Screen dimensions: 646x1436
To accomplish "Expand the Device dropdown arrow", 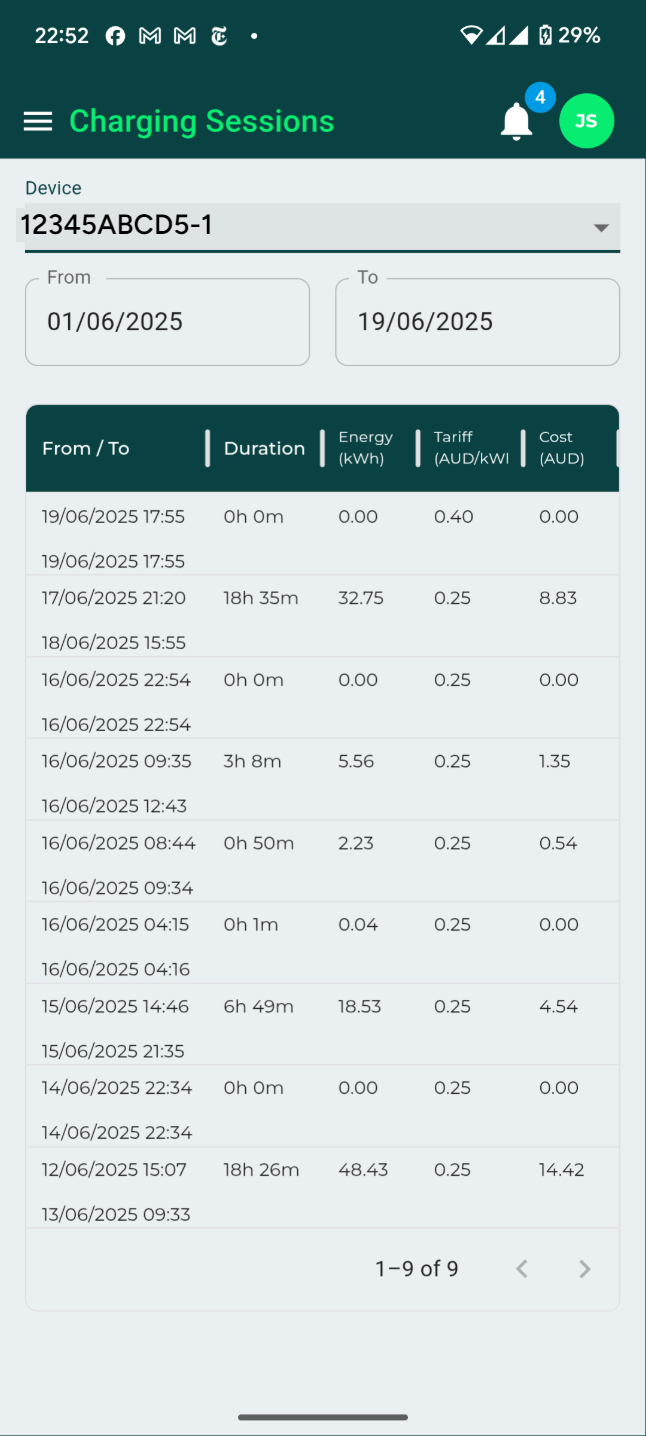I will pyautogui.click(x=601, y=228).
